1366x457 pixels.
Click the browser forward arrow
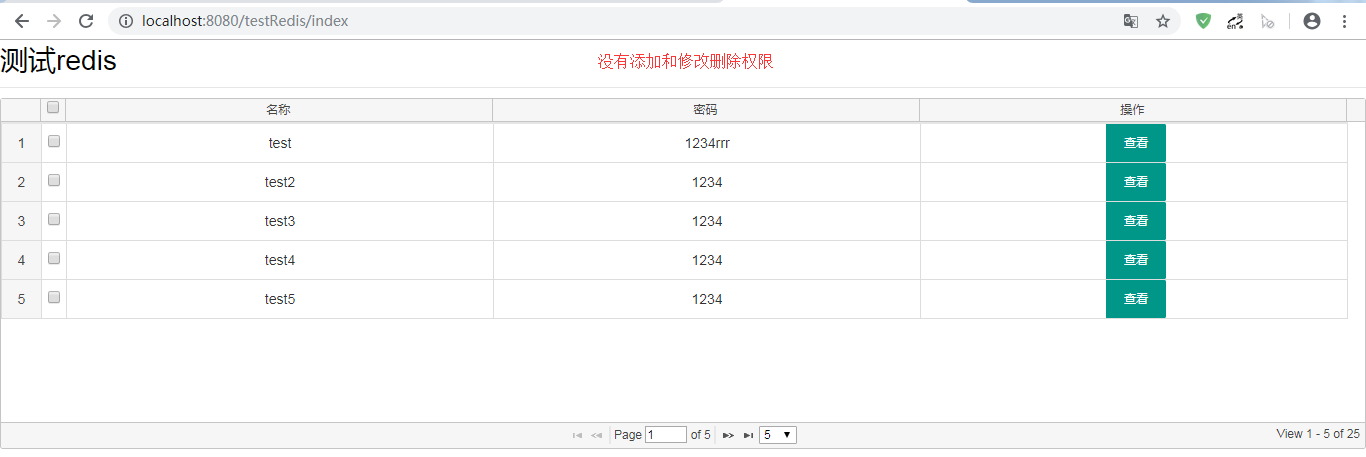pyautogui.click(x=54, y=21)
